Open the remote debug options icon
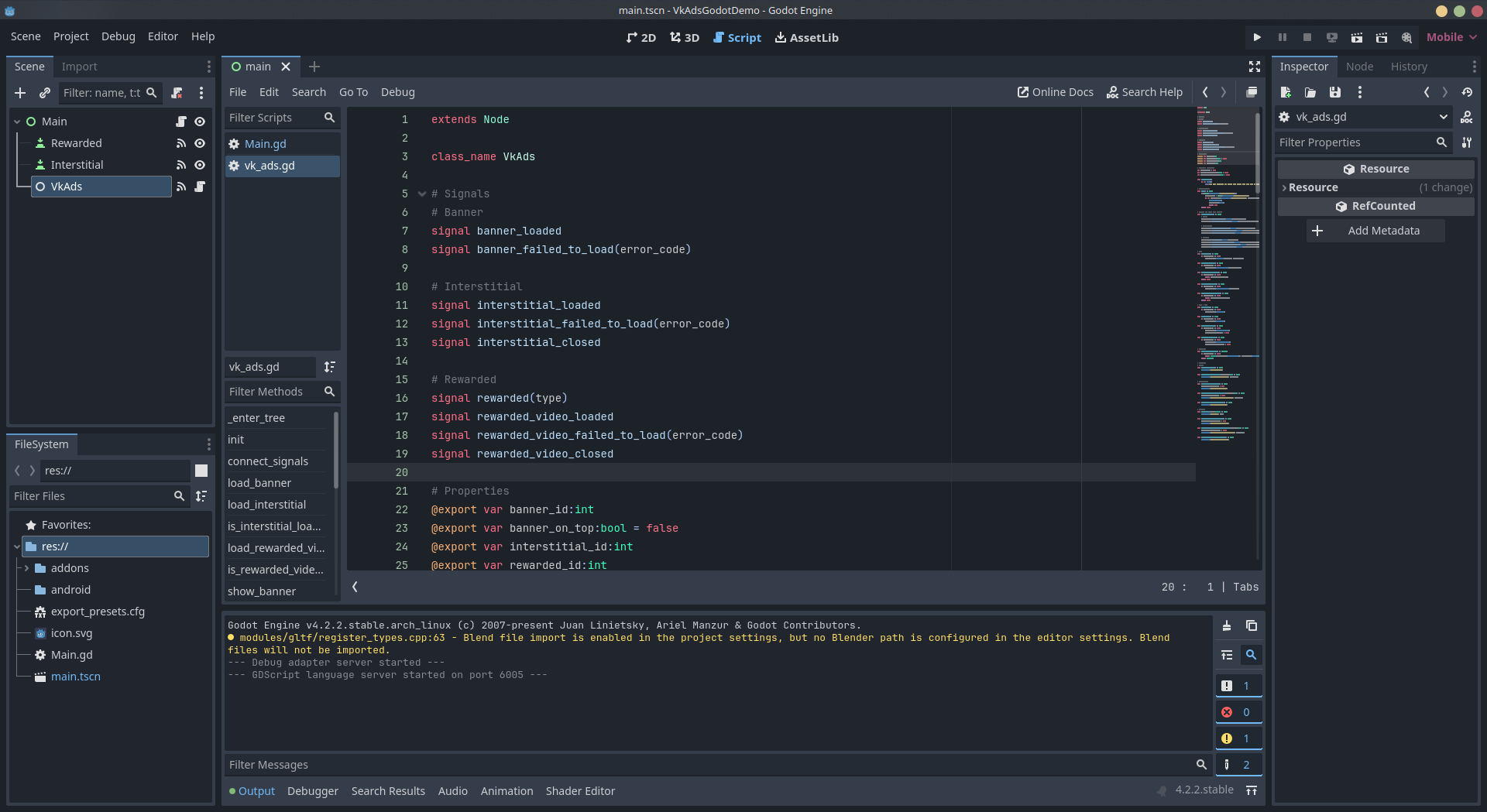The width and height of the screenshot is (1487, 812). pos(1332,37)
